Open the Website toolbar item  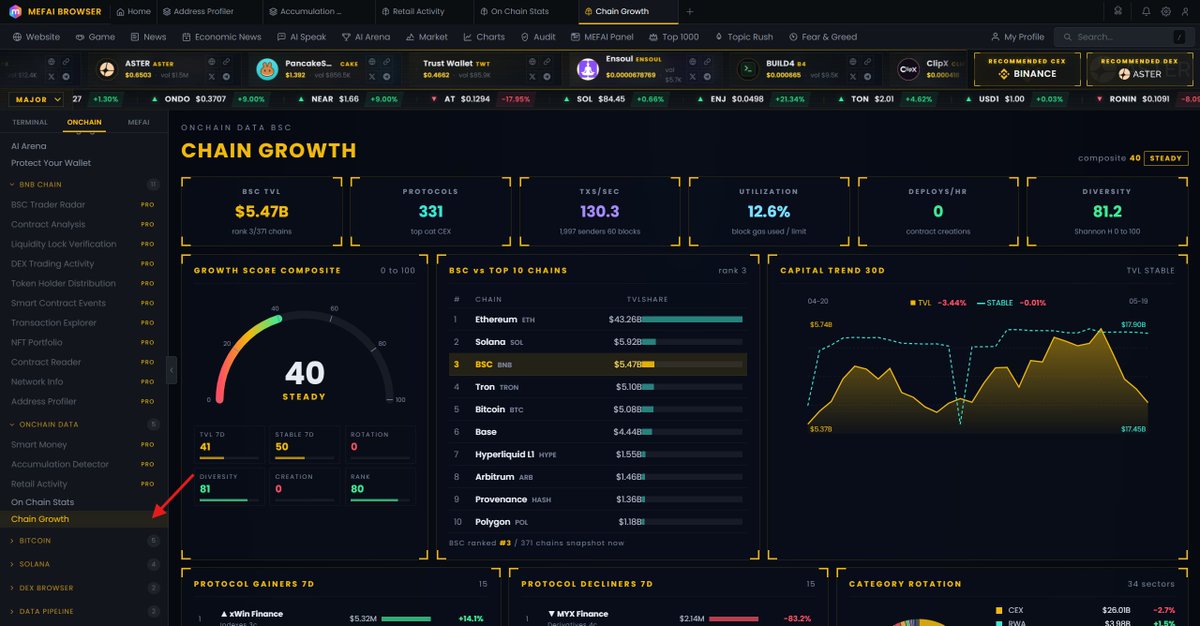(x=35, y=37)
